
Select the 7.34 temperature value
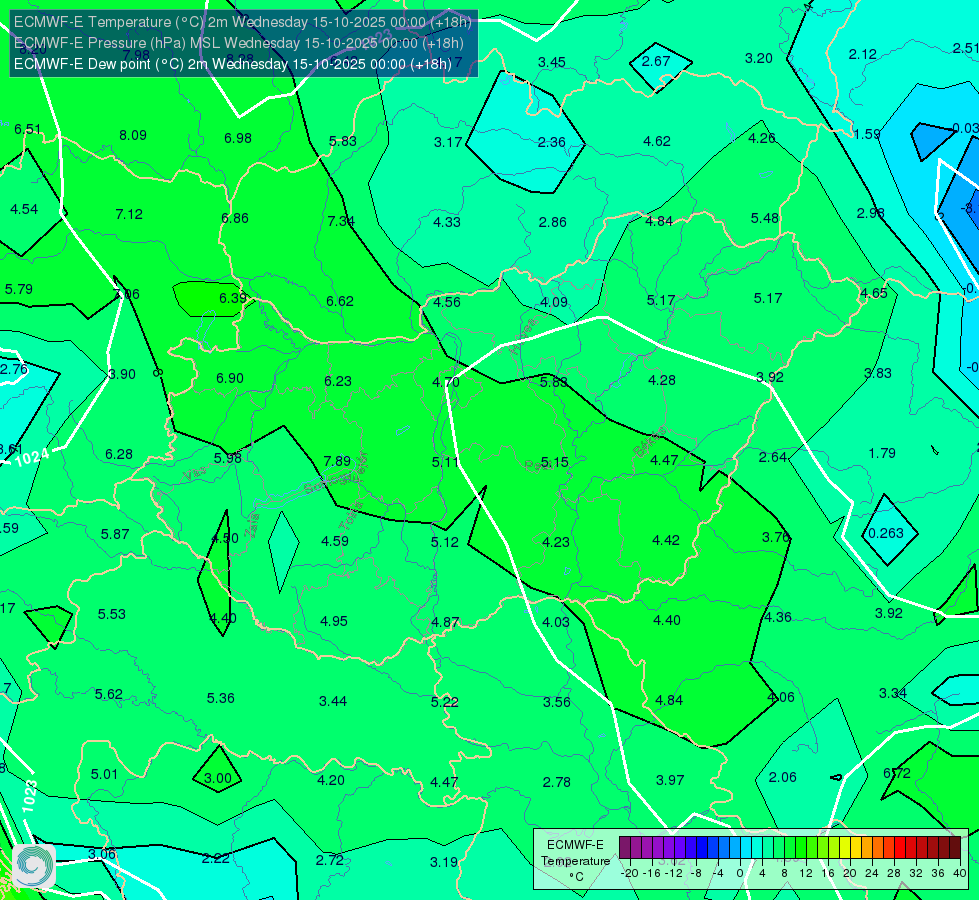341,221
